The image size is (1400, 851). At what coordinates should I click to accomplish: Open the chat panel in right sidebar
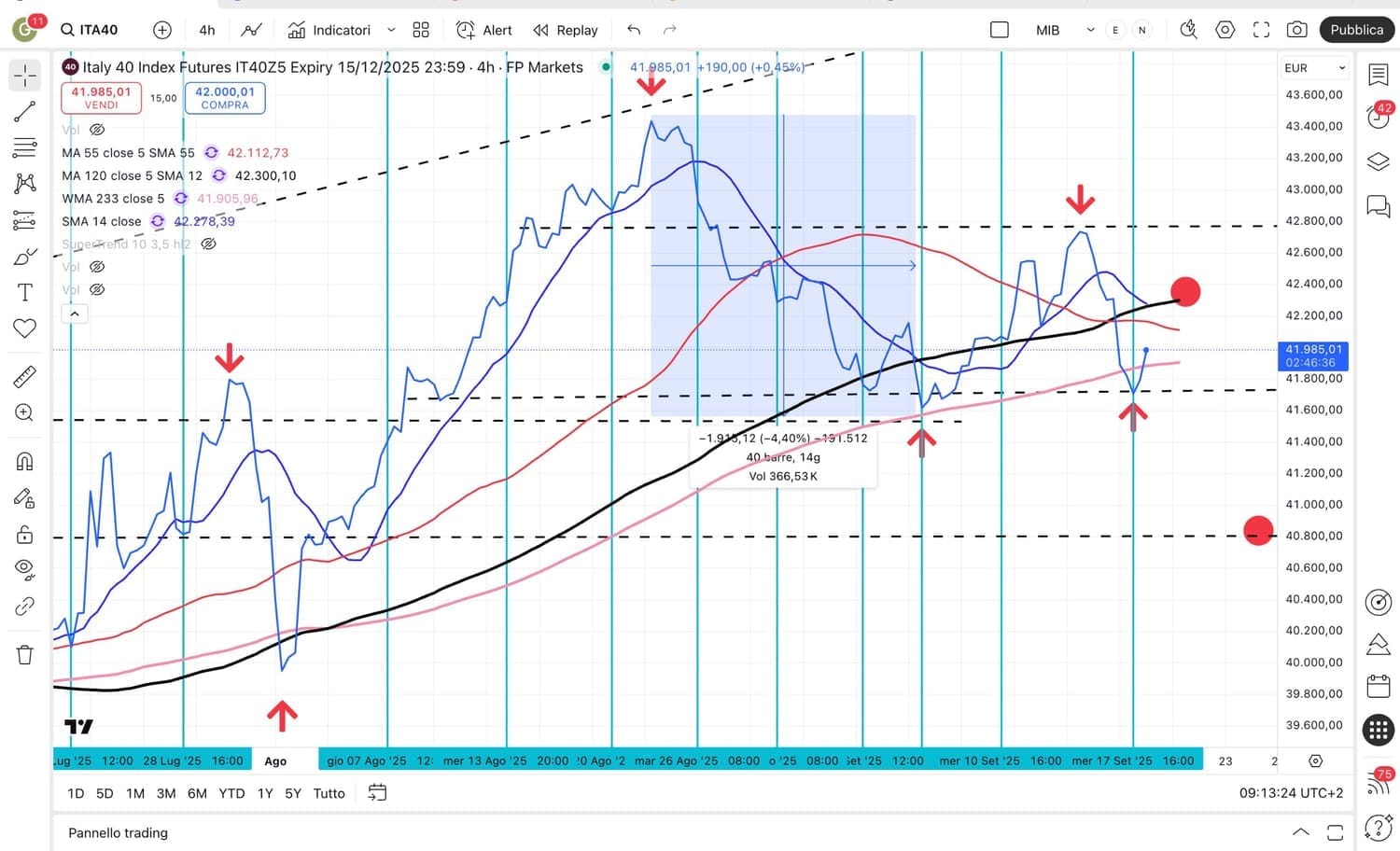tap(1379, 205)
